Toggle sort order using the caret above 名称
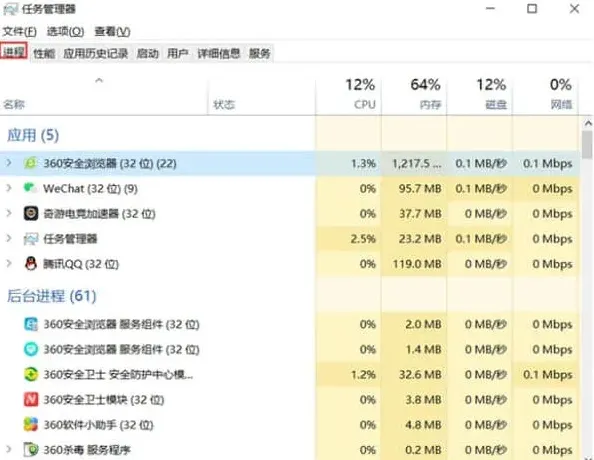This screenshot has height=460, width=594. pos(99,80)
